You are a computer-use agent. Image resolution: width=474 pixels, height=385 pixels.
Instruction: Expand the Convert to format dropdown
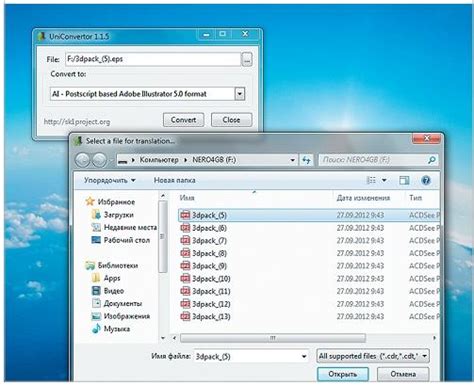(x=239, y=94)
